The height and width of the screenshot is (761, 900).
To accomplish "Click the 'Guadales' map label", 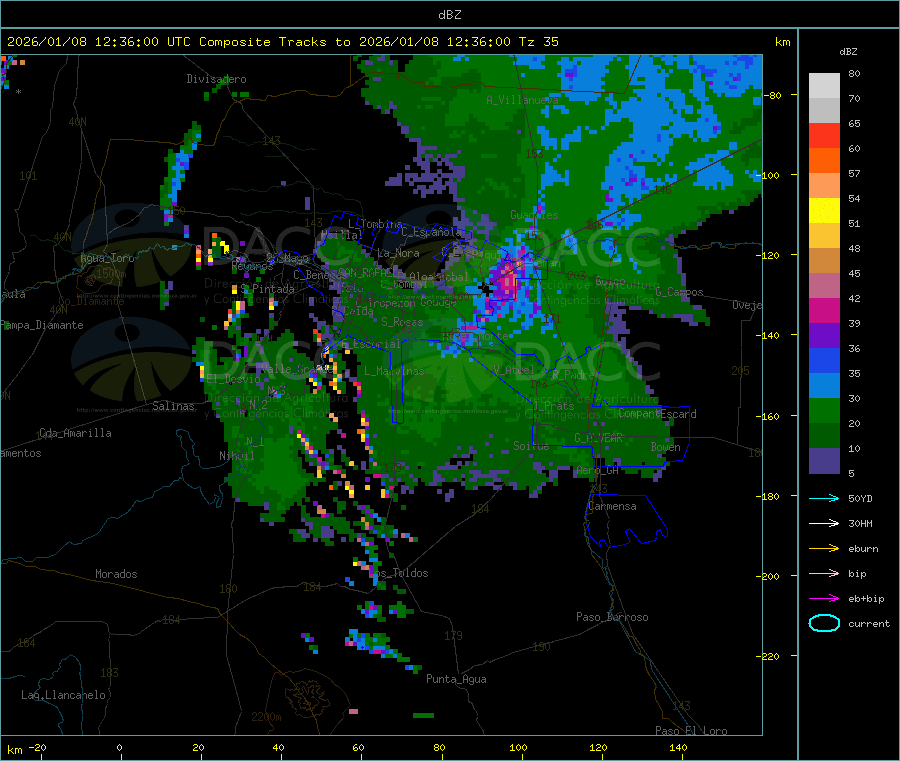I will (x=534, y=215).
